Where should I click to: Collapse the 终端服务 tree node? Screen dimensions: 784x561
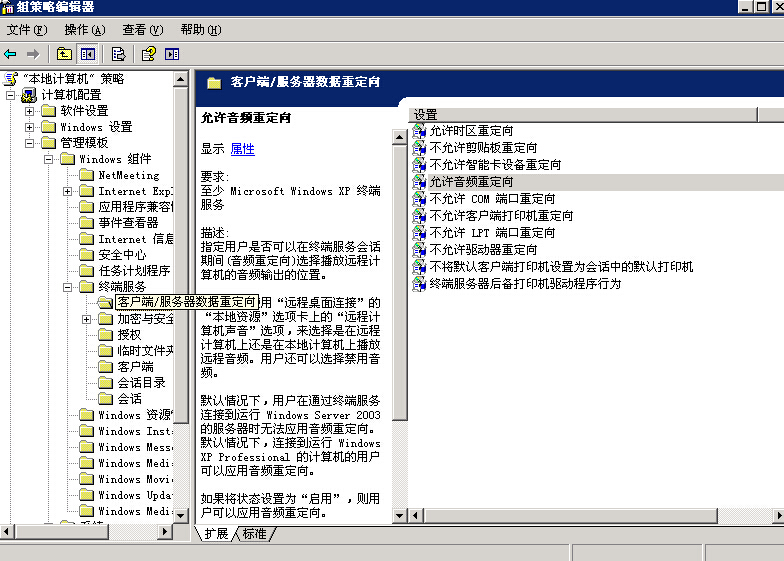68,287
